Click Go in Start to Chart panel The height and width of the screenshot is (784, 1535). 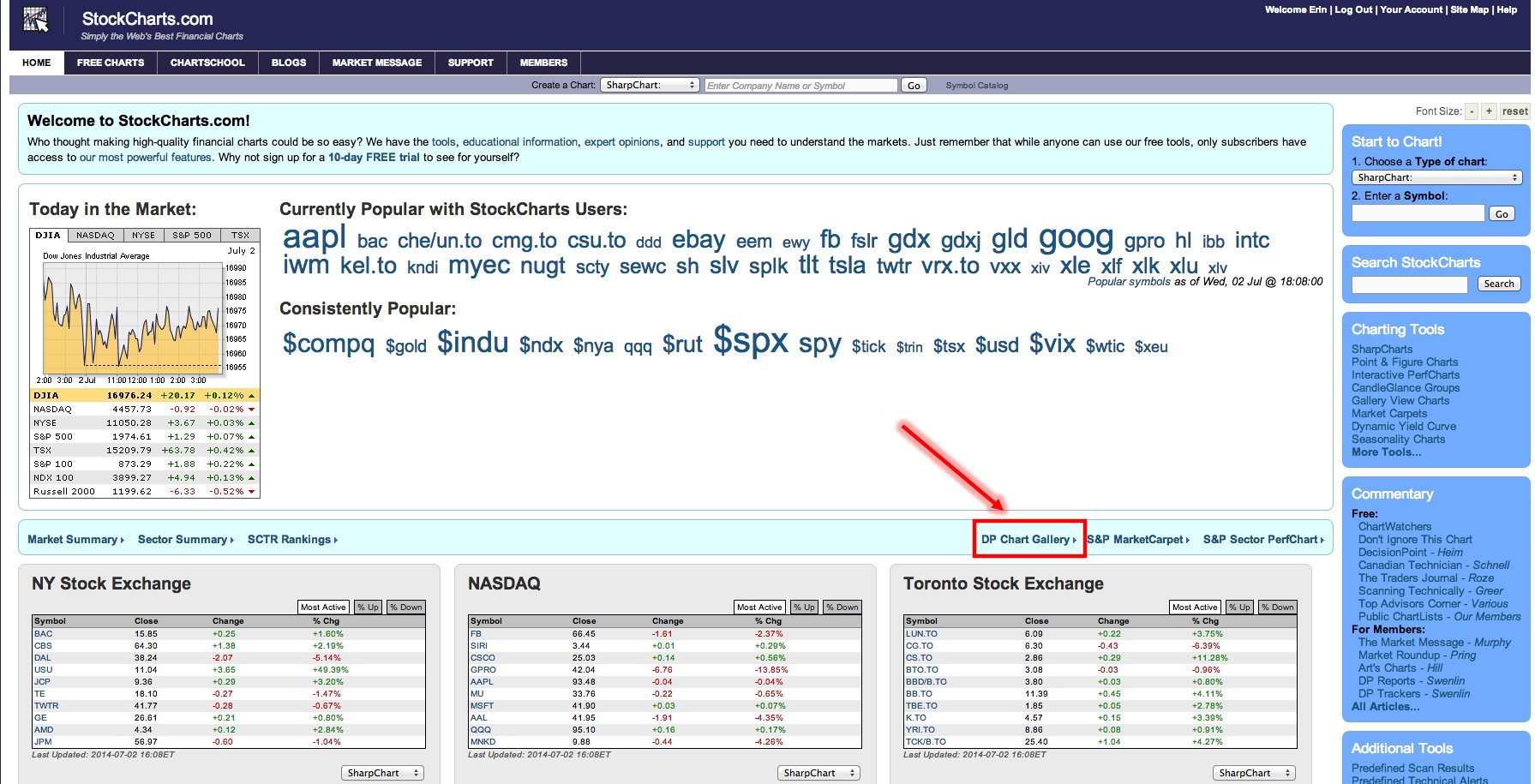(1502, 214)
